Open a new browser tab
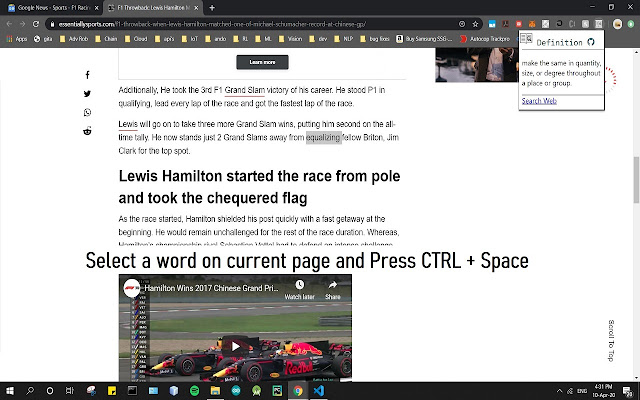This screenshot has width=640, height=400. pos(212,7)
